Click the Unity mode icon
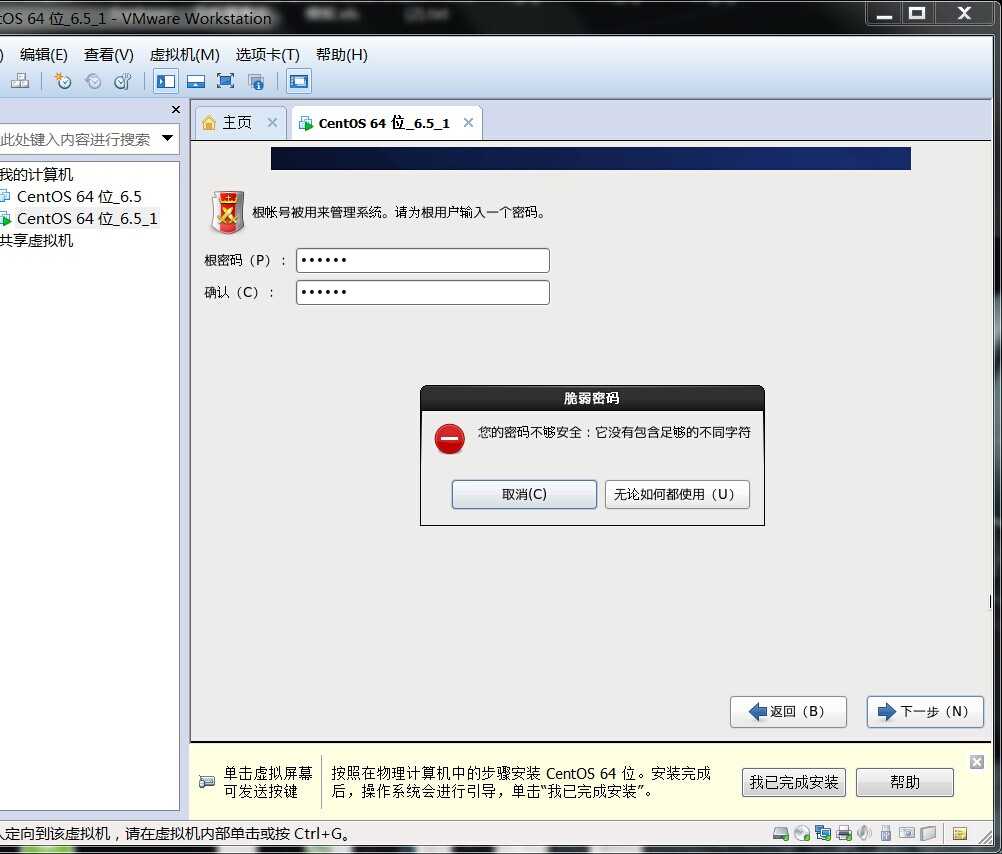The width and height of the screenshot is (1002, 854). [x=256, y=81]
